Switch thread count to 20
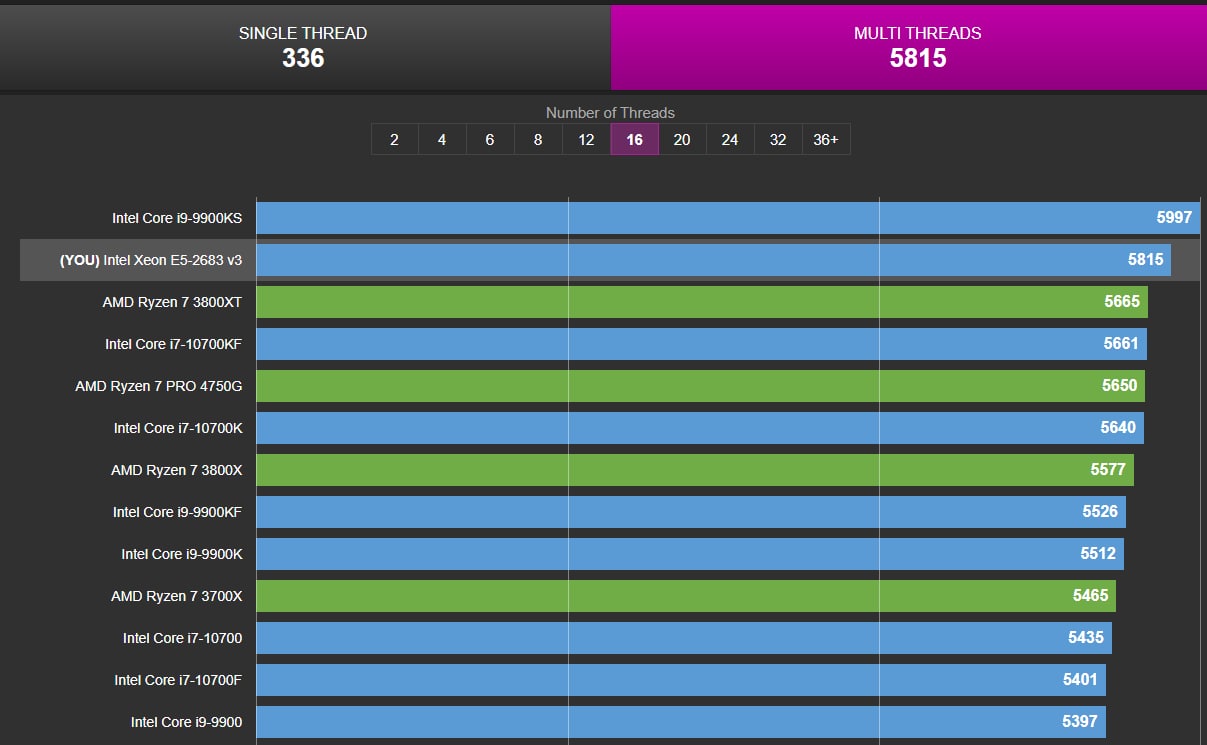This screenshot has height=745, width=1207. pos(682,139)
